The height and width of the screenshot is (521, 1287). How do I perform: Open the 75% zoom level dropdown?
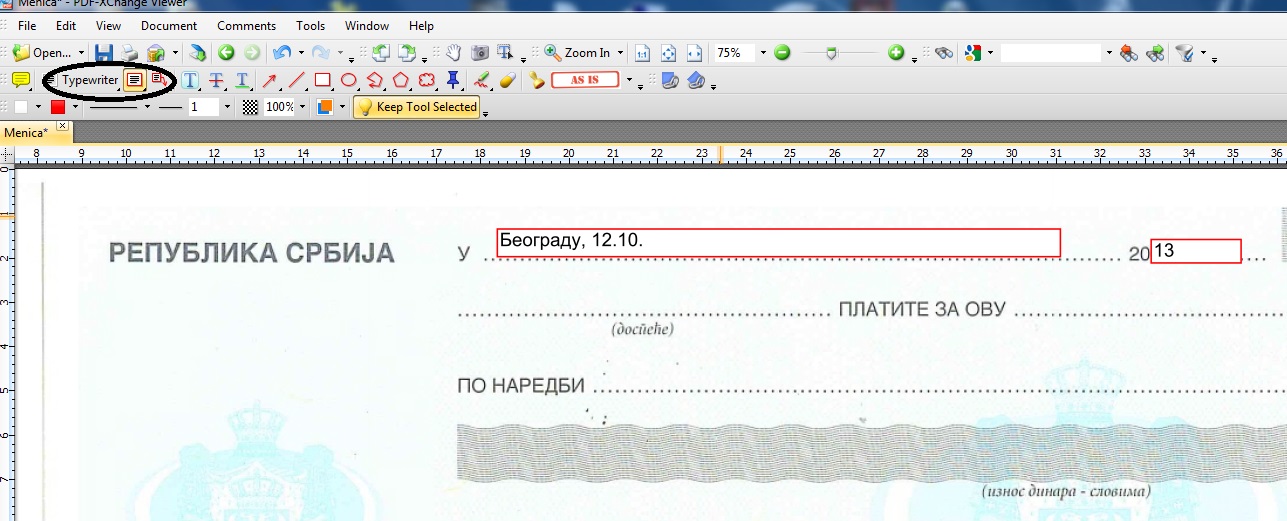coord(762,53)
